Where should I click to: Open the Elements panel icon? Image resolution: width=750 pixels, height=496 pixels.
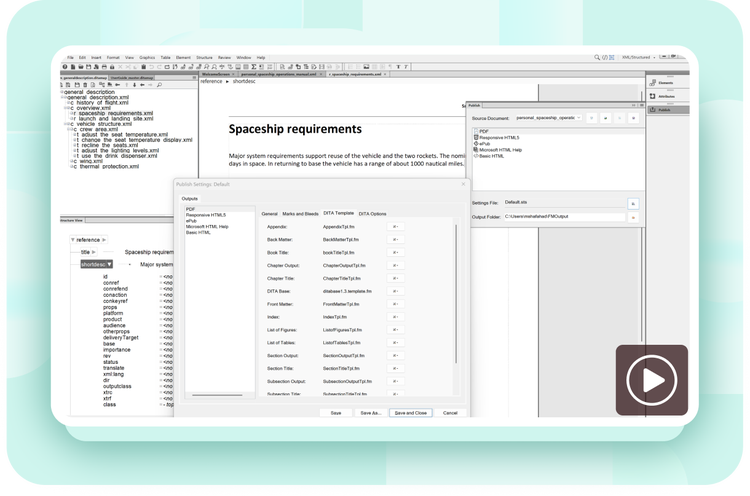[x=652, y=83]
